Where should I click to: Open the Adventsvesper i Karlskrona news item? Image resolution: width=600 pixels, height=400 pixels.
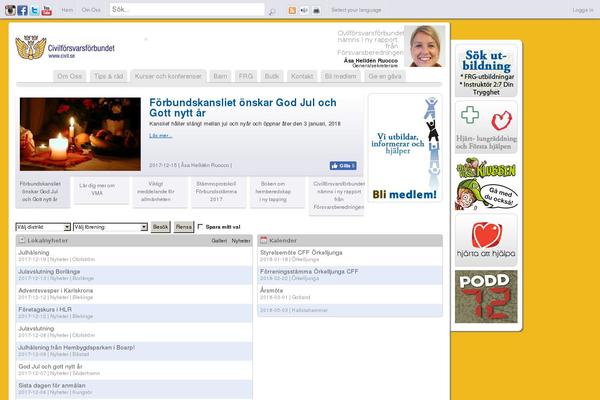point(134,294)
